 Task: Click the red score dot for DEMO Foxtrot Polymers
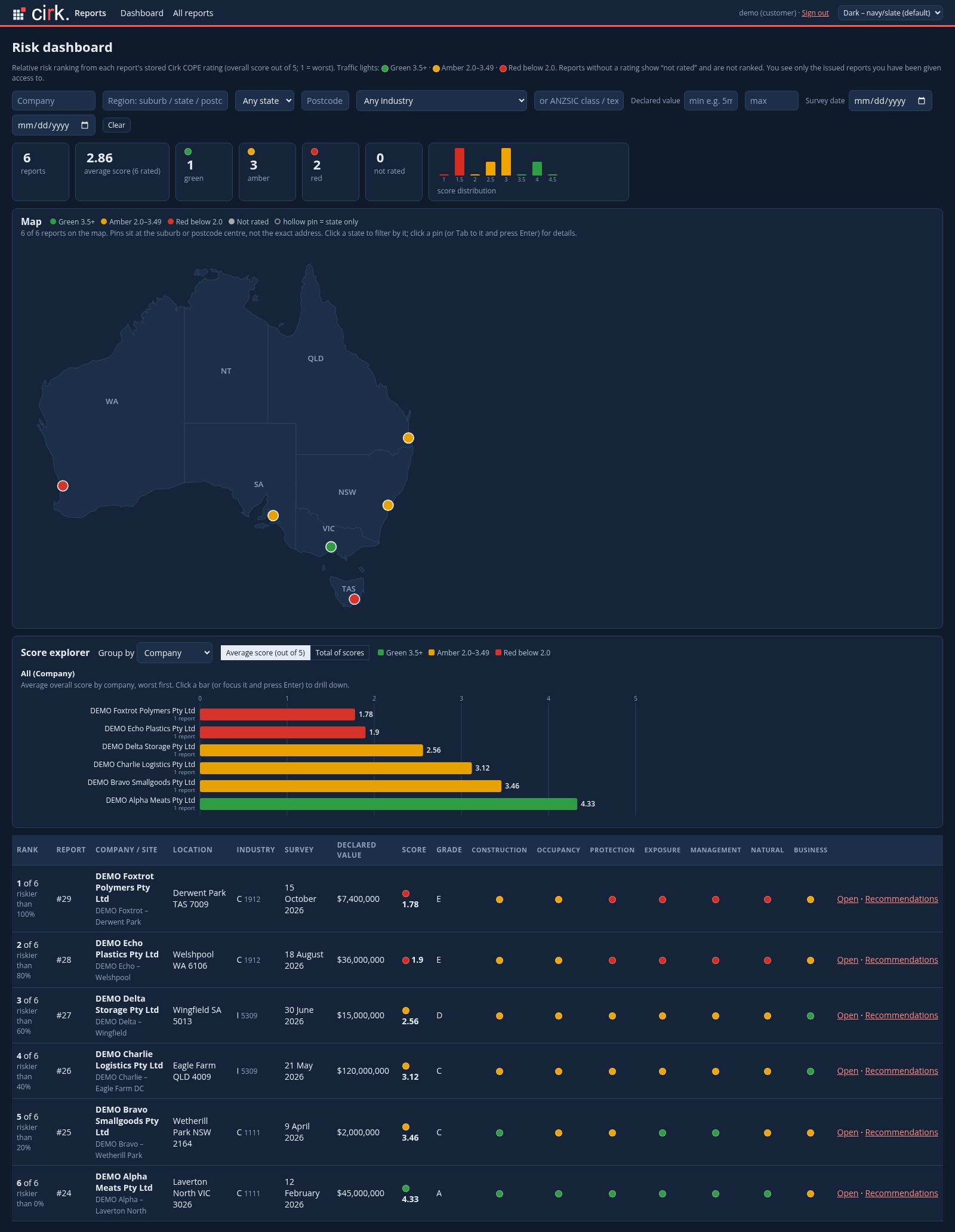pyautogui.click(x=406, y=894)
